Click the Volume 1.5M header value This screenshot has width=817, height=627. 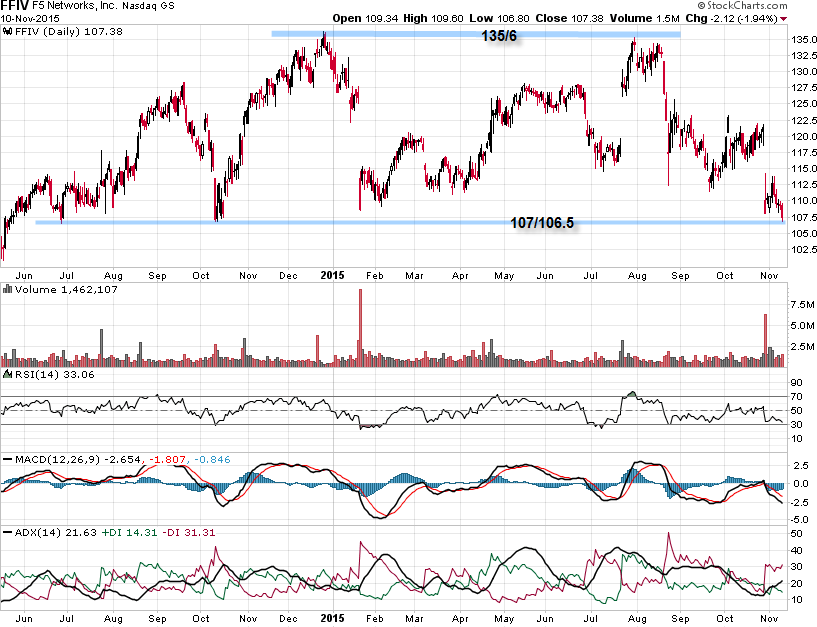click(645, 18)
